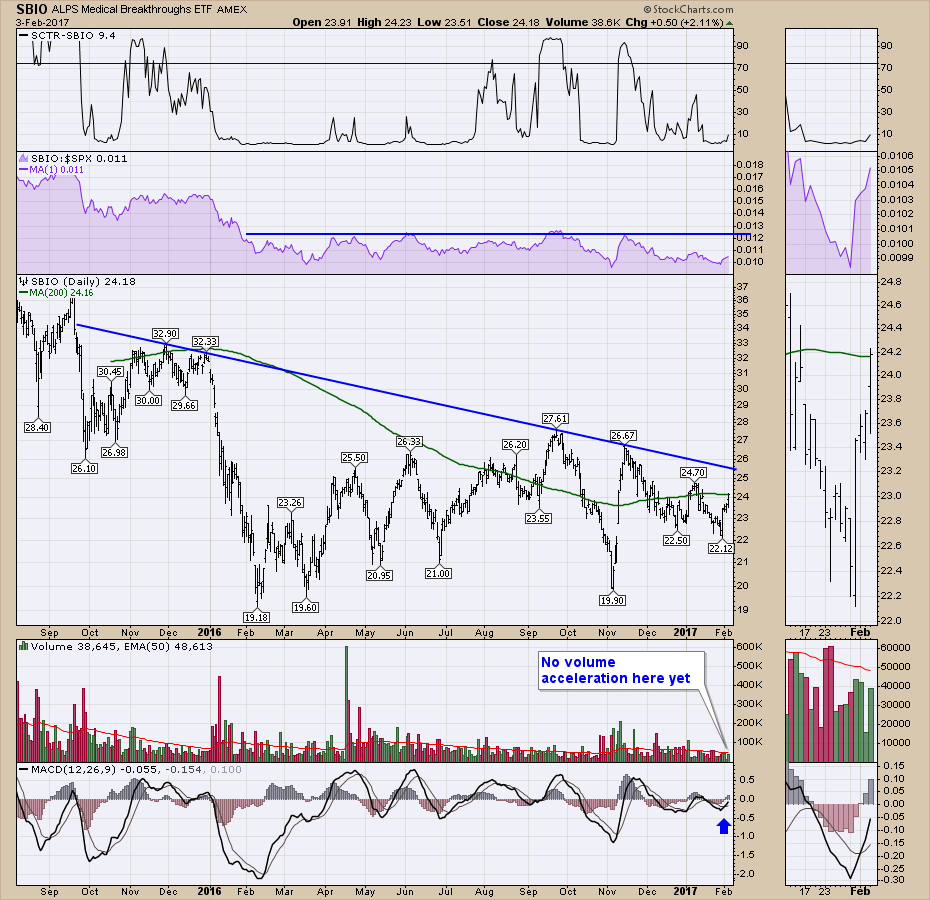Click the 20.95 low price label
The image size is (930, 900).
click(379, 575)
